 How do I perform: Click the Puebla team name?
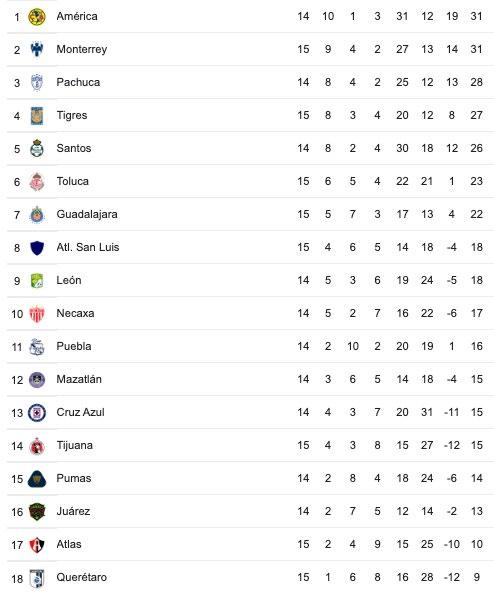coord(74,346)
